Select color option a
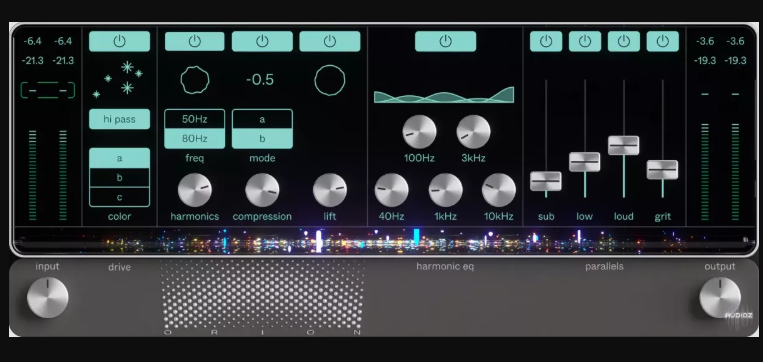This screenshot has height=362, width=763. coord(119,158)
